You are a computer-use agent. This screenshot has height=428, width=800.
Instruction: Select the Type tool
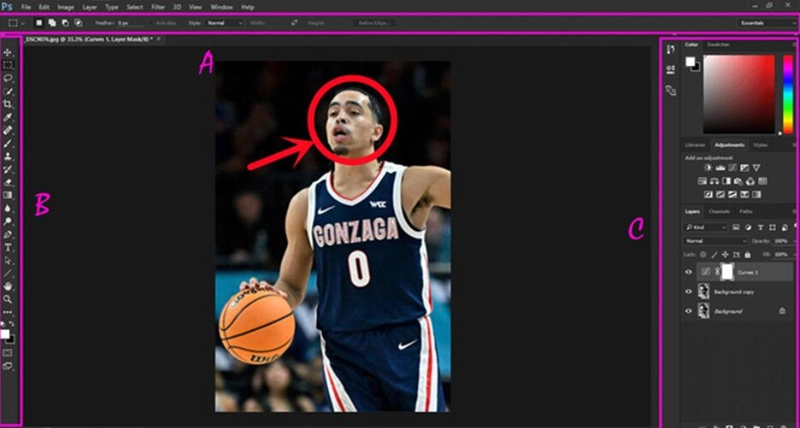pyautogui.click(x=9, y=246)
